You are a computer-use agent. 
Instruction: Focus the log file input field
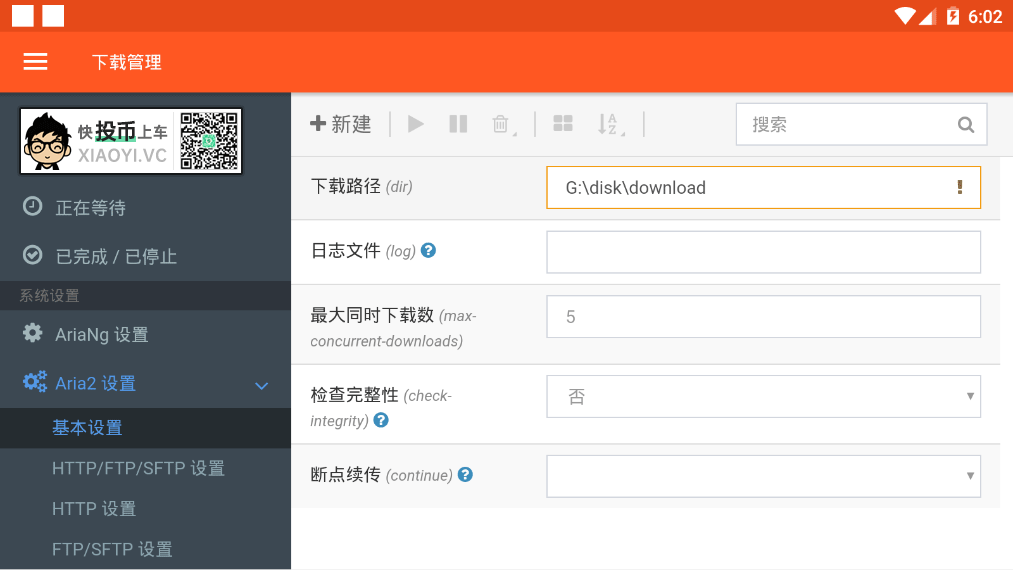(x=763, y=252)
